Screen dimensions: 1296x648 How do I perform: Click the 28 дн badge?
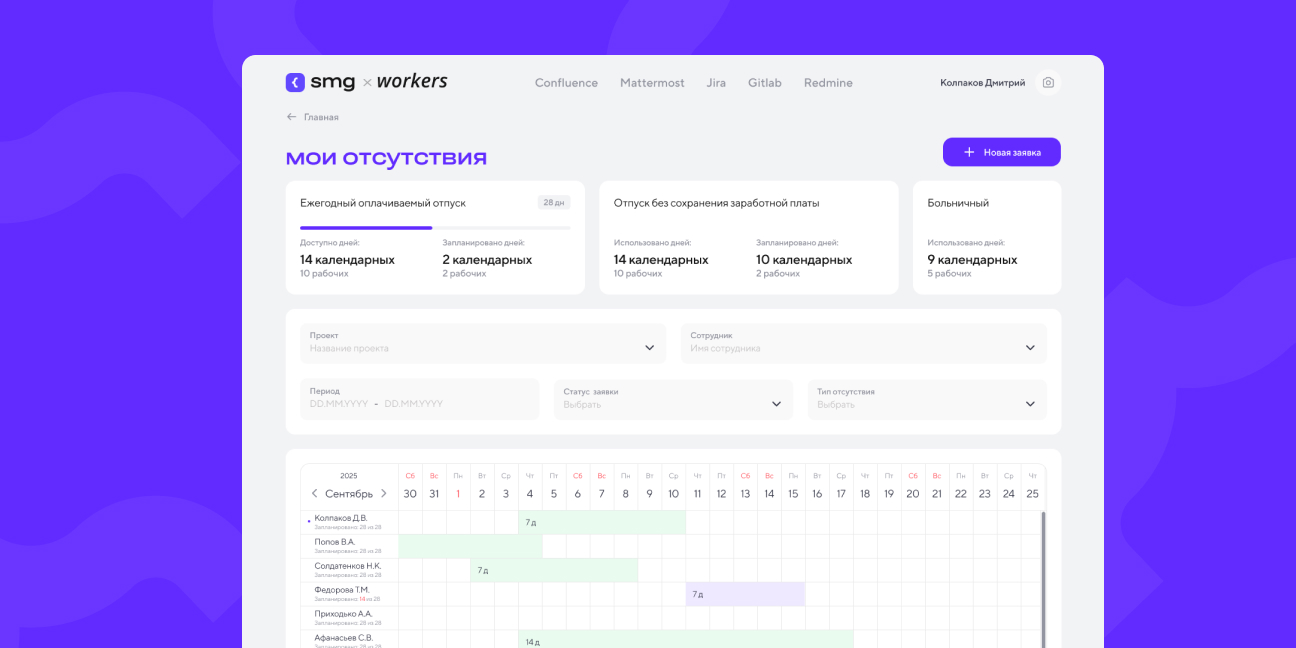click(x=554, y=203)
